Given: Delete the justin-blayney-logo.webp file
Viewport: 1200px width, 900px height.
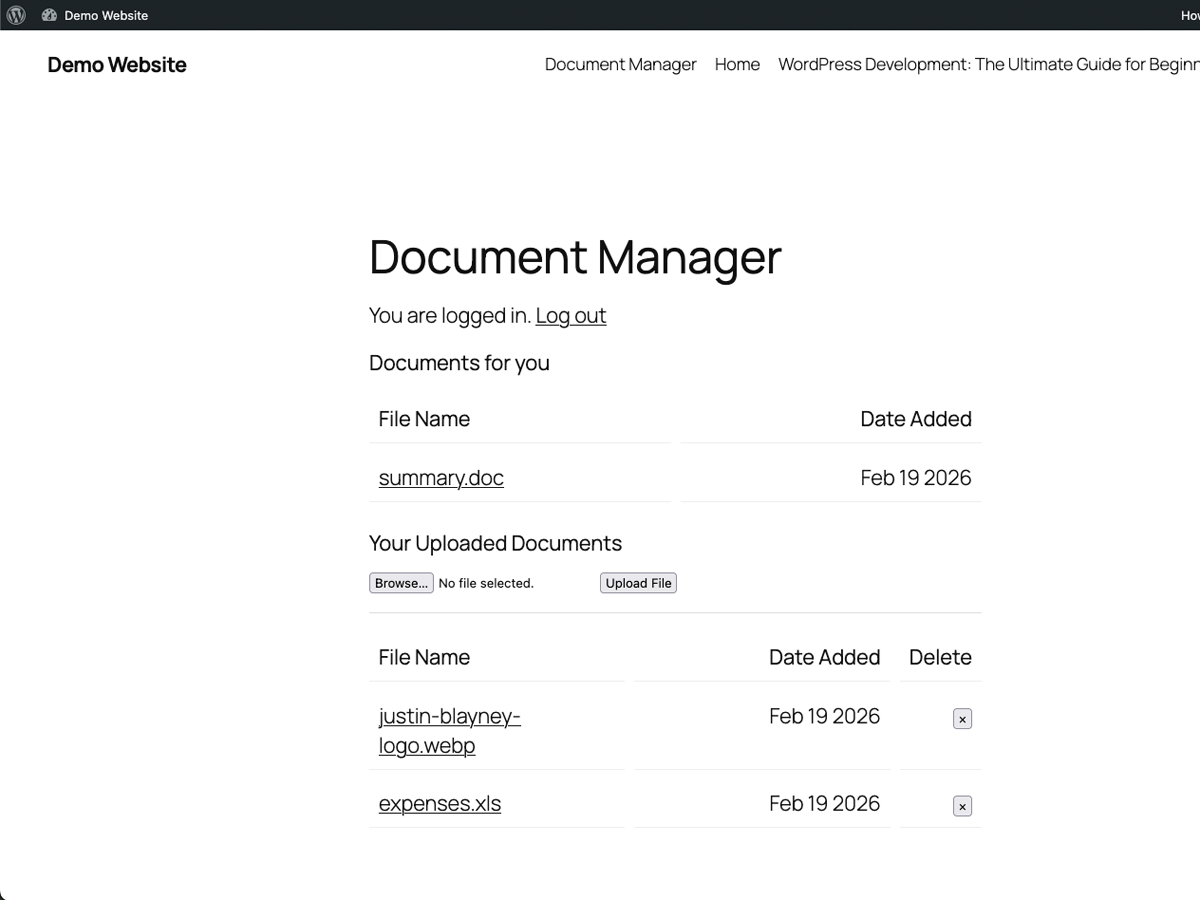Looking at the screenshot, I should tap(962, 719).
